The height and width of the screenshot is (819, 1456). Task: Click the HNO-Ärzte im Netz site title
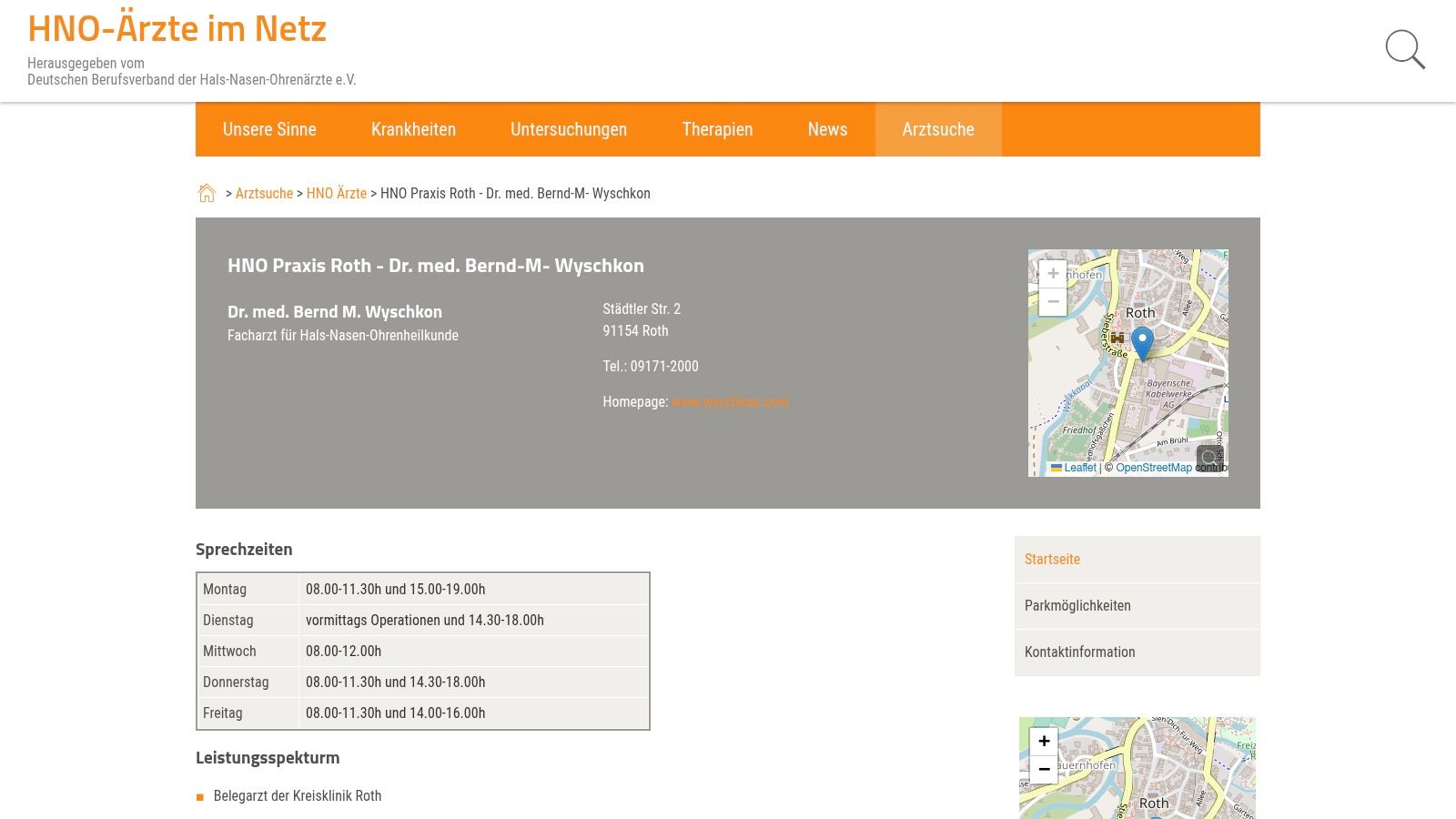(x=177, y=28)
